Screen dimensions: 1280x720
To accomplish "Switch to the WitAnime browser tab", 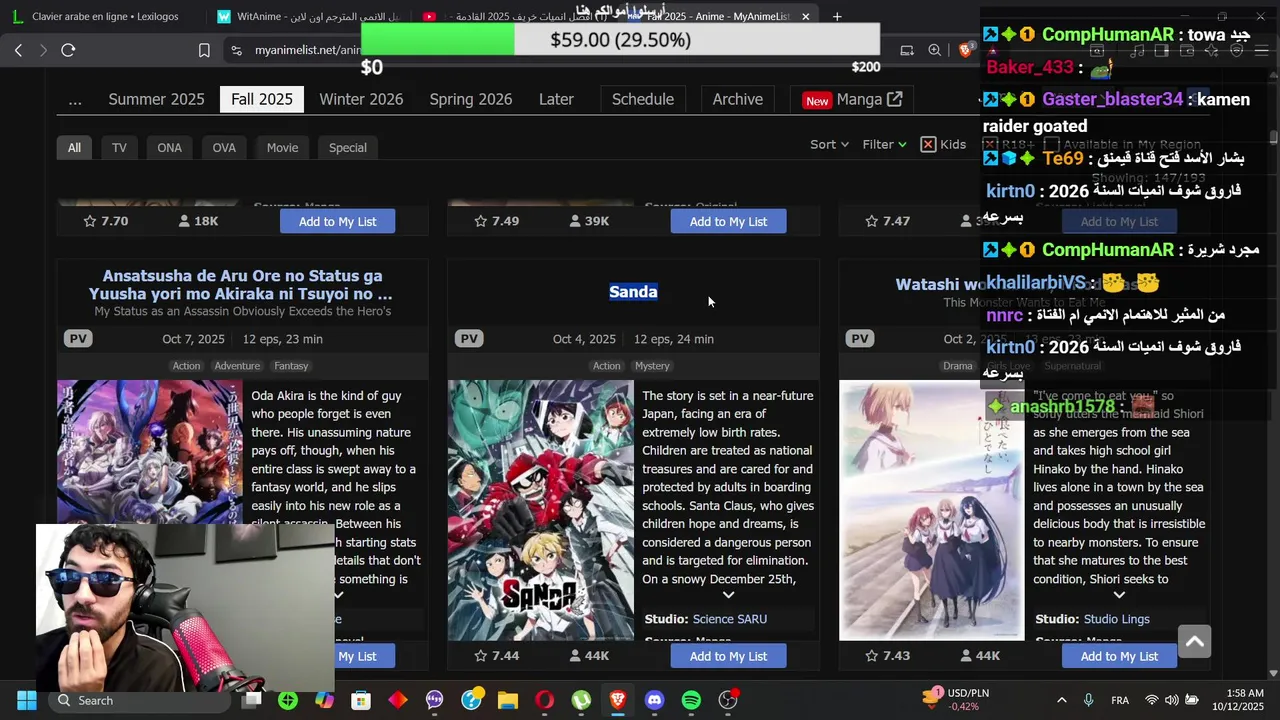I will [x=308, y=16].
